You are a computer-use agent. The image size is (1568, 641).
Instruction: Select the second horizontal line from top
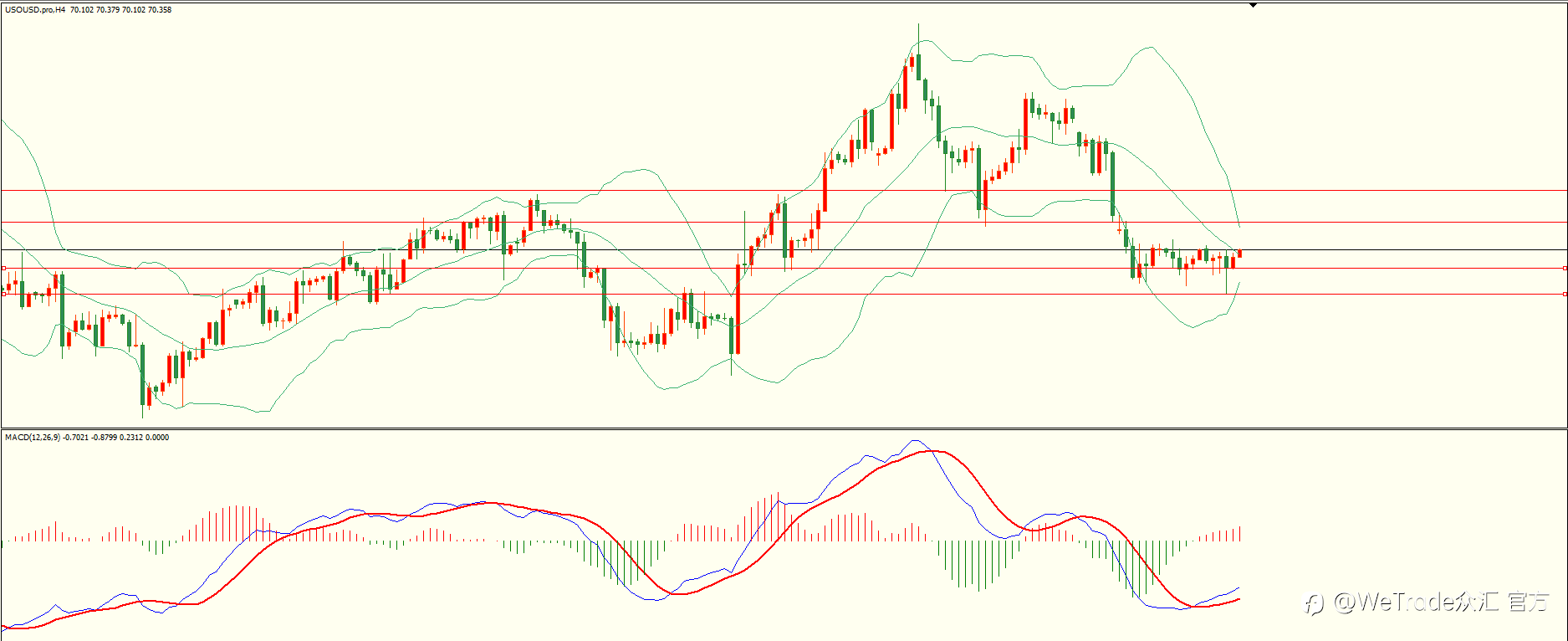click(x=784, y=222)
